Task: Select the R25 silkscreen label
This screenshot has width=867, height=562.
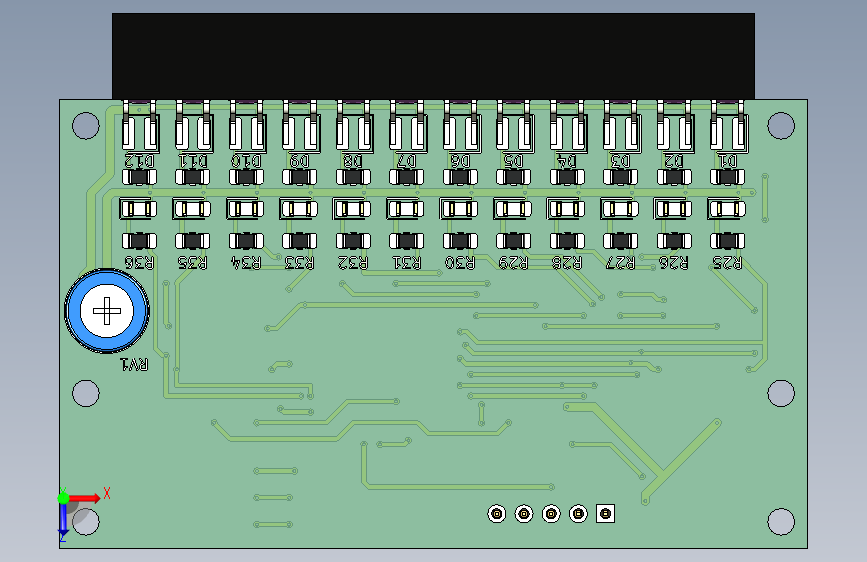Action: pyautogui.click(x=727, y=263)
